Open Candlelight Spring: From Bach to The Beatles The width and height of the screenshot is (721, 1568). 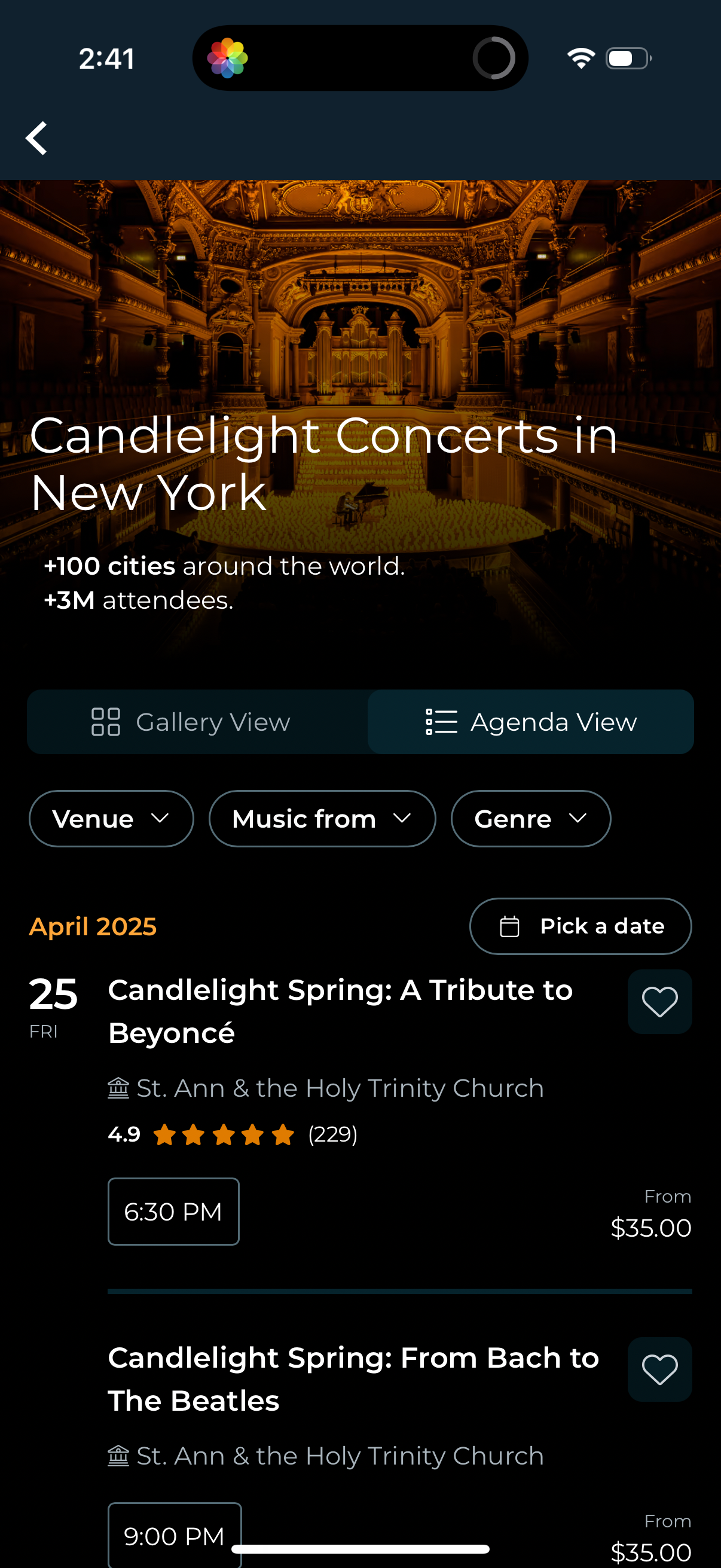[x=353, y=1378]
